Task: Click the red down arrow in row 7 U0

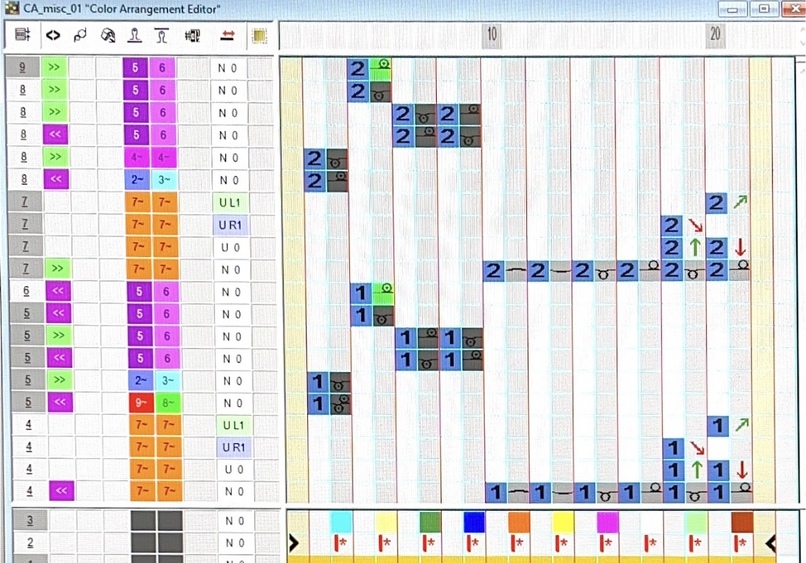Action: pos(740,247)
